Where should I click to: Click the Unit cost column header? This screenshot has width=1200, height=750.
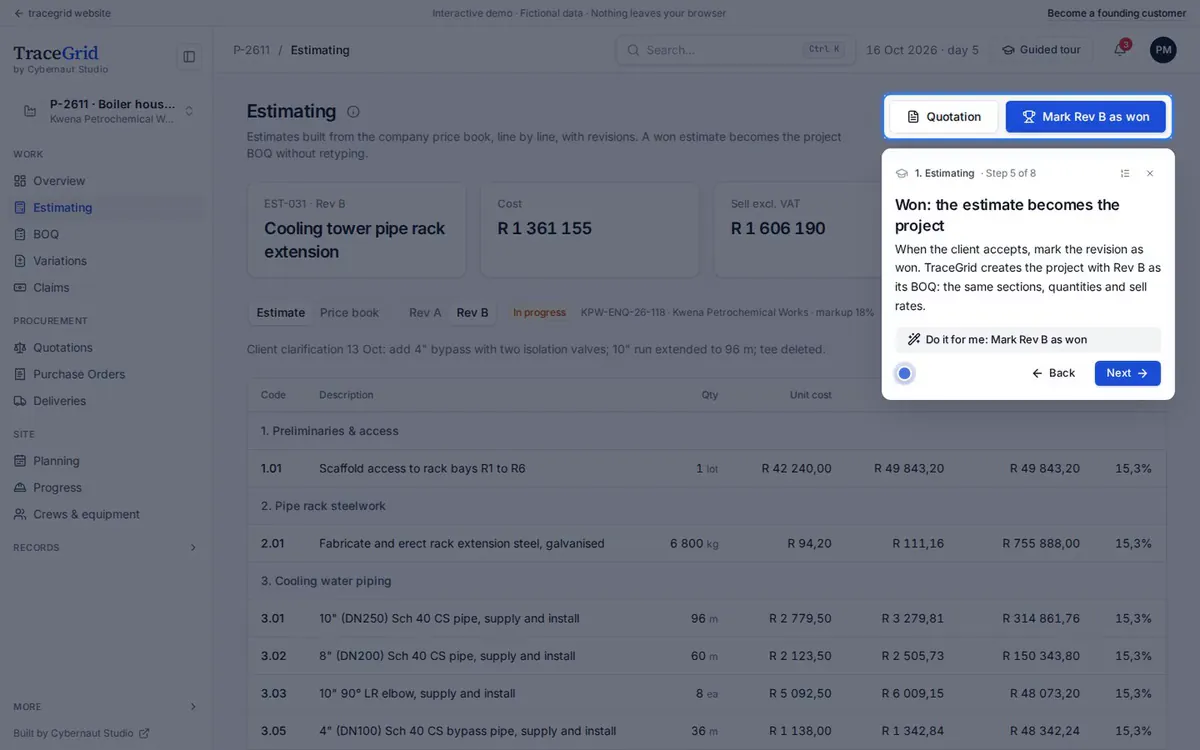pos(810,395)
